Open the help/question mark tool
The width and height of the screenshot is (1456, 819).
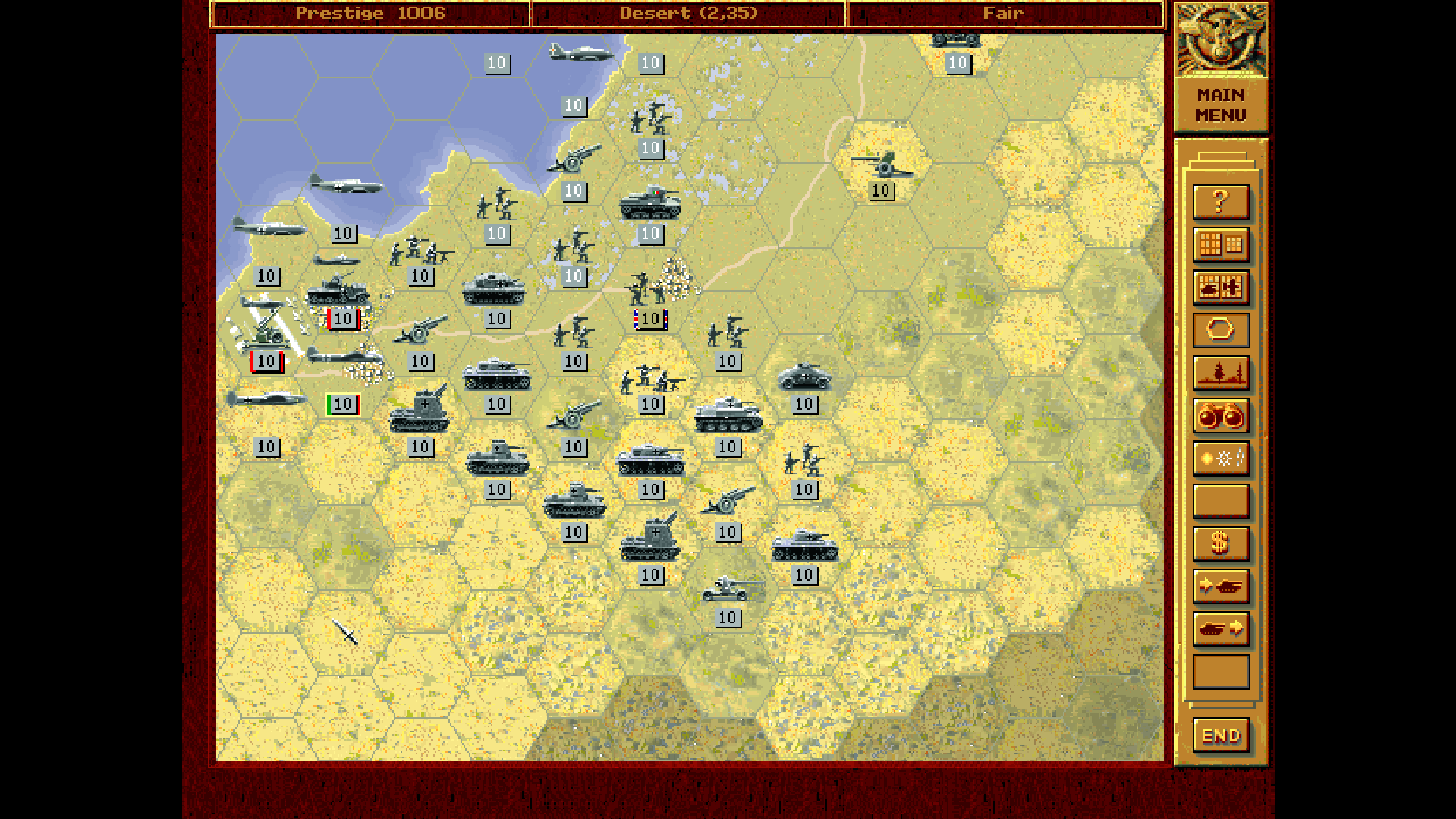[x=1220, y=202]
